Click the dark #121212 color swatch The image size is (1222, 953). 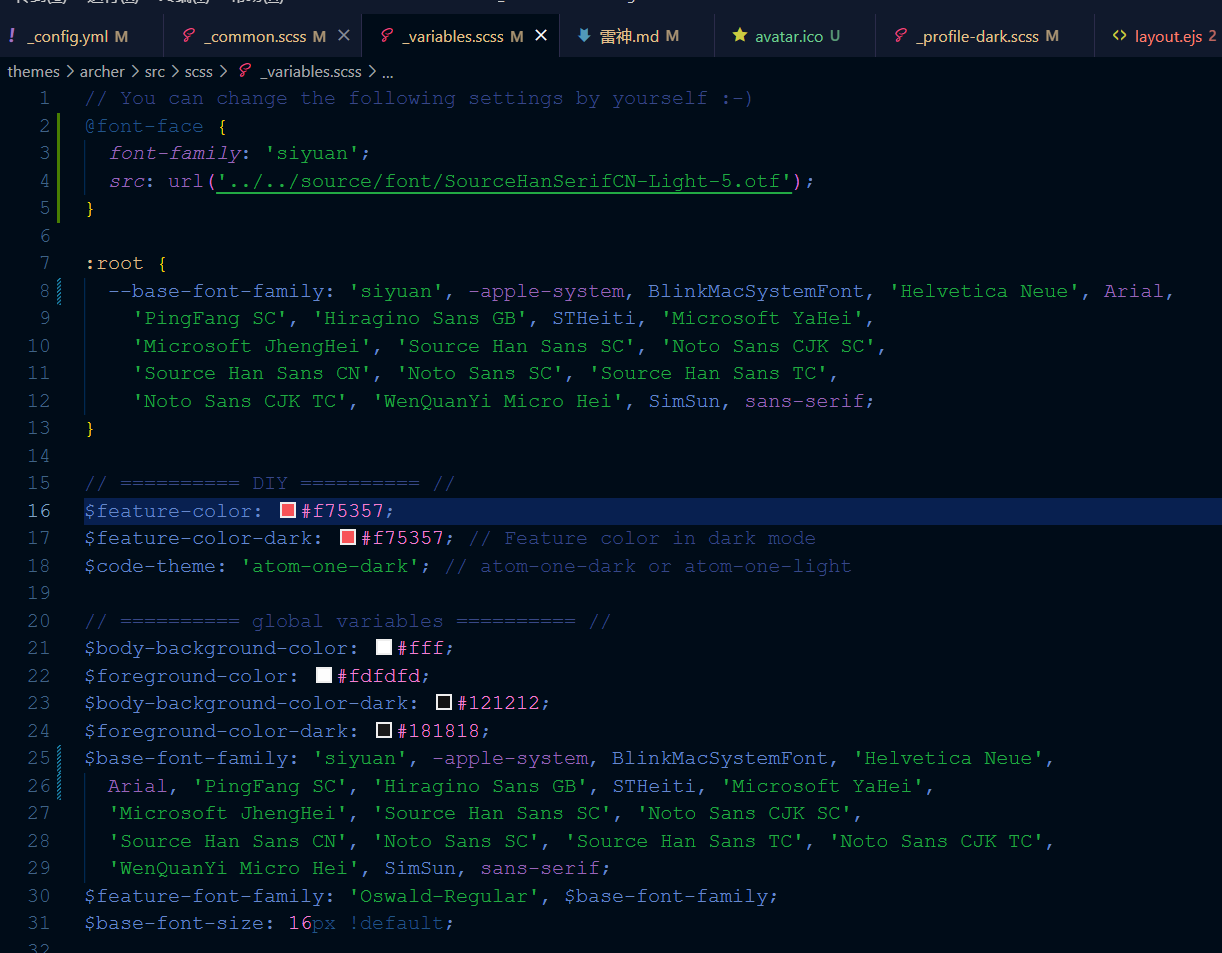coord(443,701)
